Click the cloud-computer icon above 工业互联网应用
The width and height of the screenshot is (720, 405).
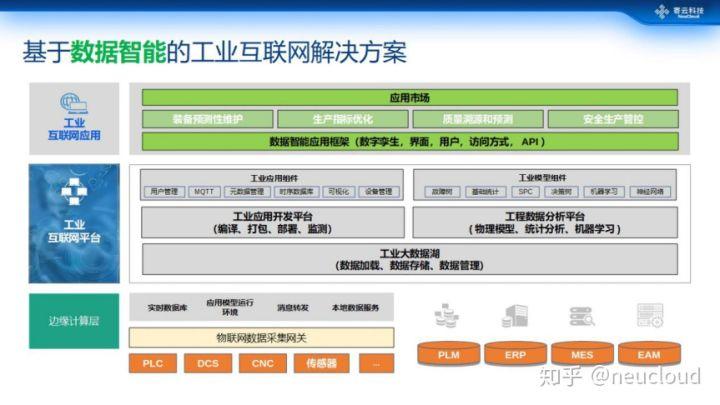tap(74, 103)
